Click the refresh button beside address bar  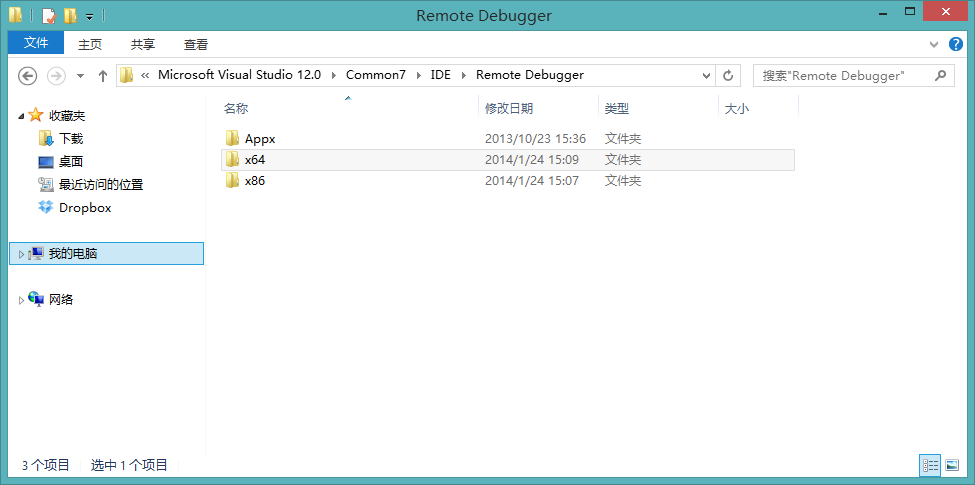click(x=728, y=76)
